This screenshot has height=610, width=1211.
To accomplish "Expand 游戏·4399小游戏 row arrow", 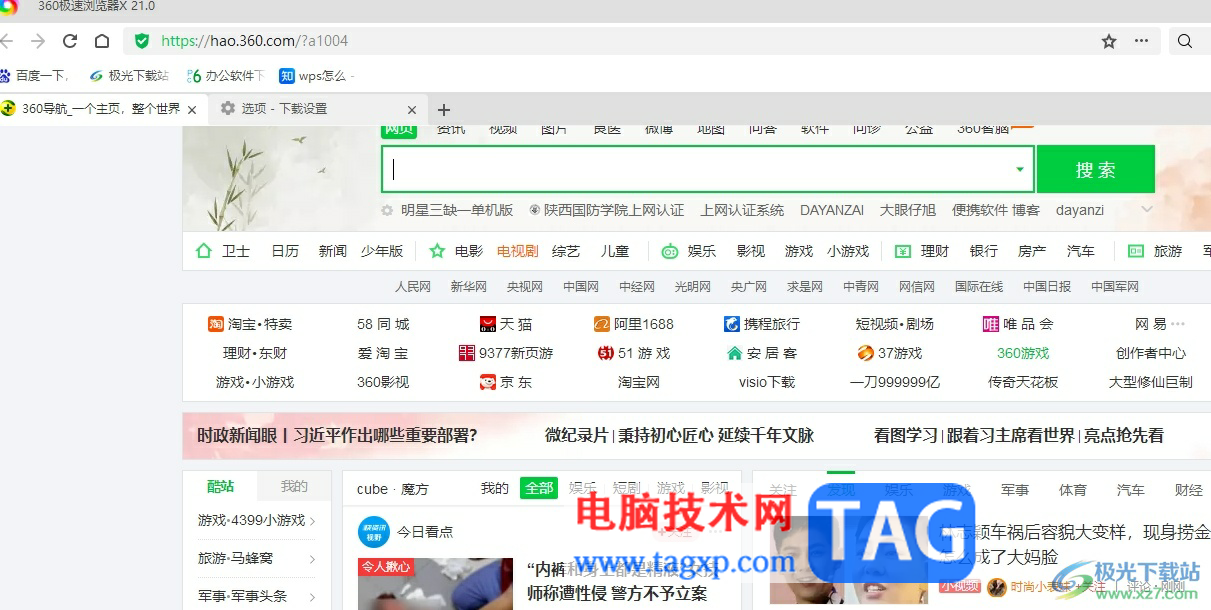I will tap(313, 521).
